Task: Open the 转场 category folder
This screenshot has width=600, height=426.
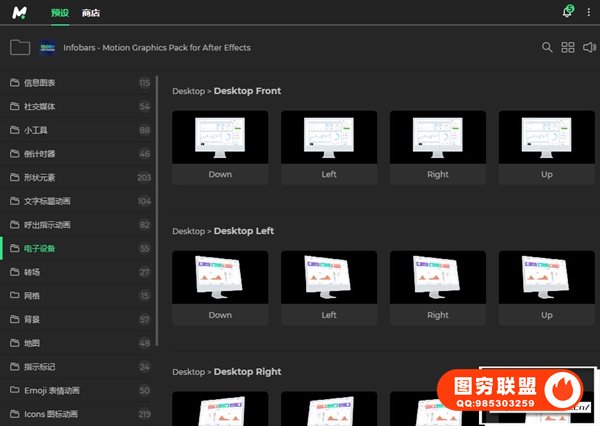Action: (x=32, y=272)
